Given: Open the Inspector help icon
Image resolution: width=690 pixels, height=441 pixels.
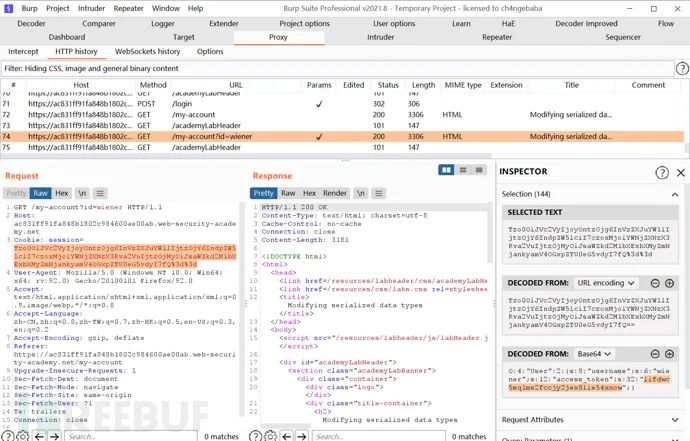Looking at the screenshot, I should point(662,173).
